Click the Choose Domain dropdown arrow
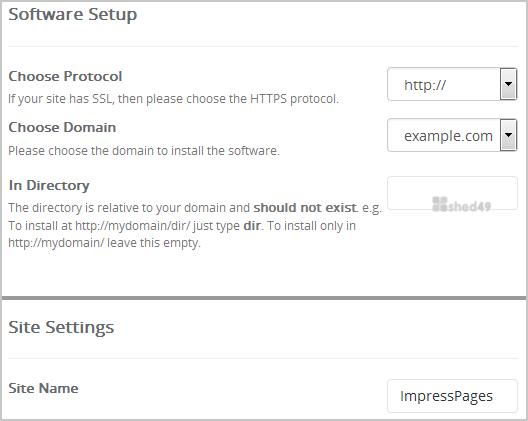 coord(508,135)
